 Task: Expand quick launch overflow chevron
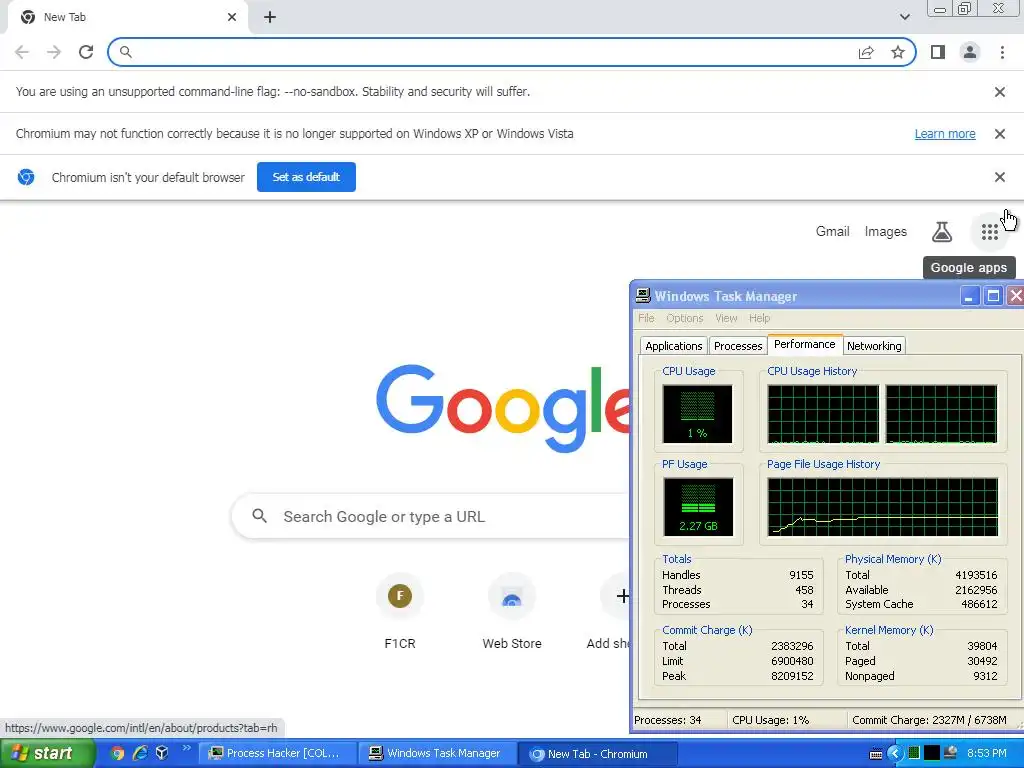(187, 748)
